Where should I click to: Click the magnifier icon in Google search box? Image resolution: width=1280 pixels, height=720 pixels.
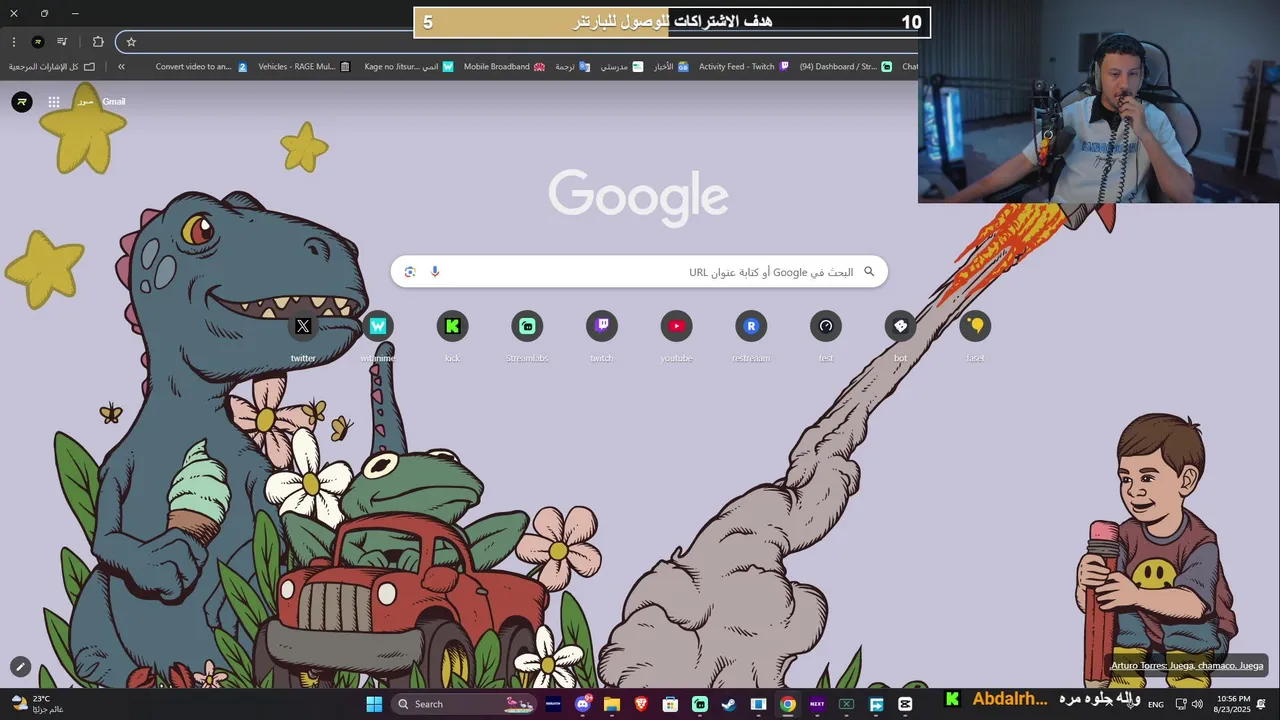[x=869, y=272]
